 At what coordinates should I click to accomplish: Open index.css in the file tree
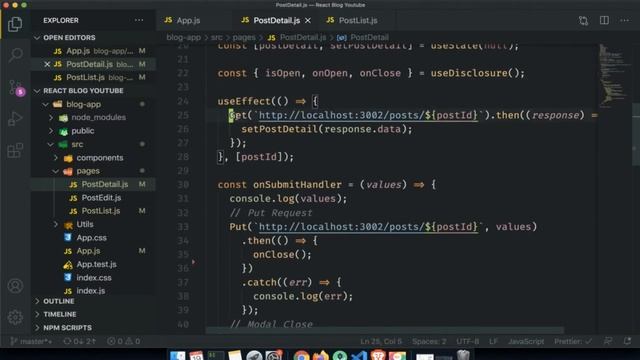click(x=93, y=278)
